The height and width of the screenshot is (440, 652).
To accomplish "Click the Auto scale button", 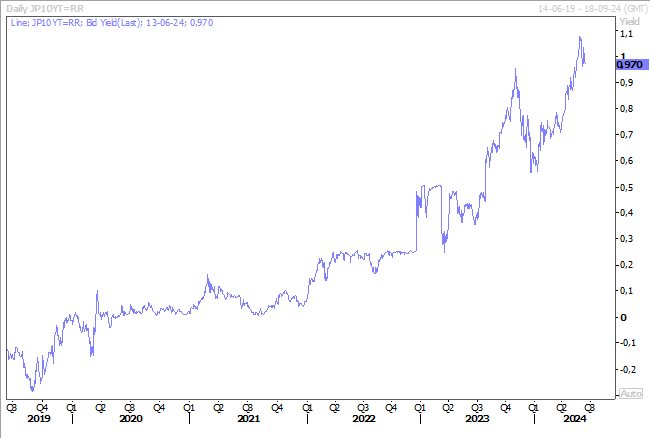I will [630, 394].
